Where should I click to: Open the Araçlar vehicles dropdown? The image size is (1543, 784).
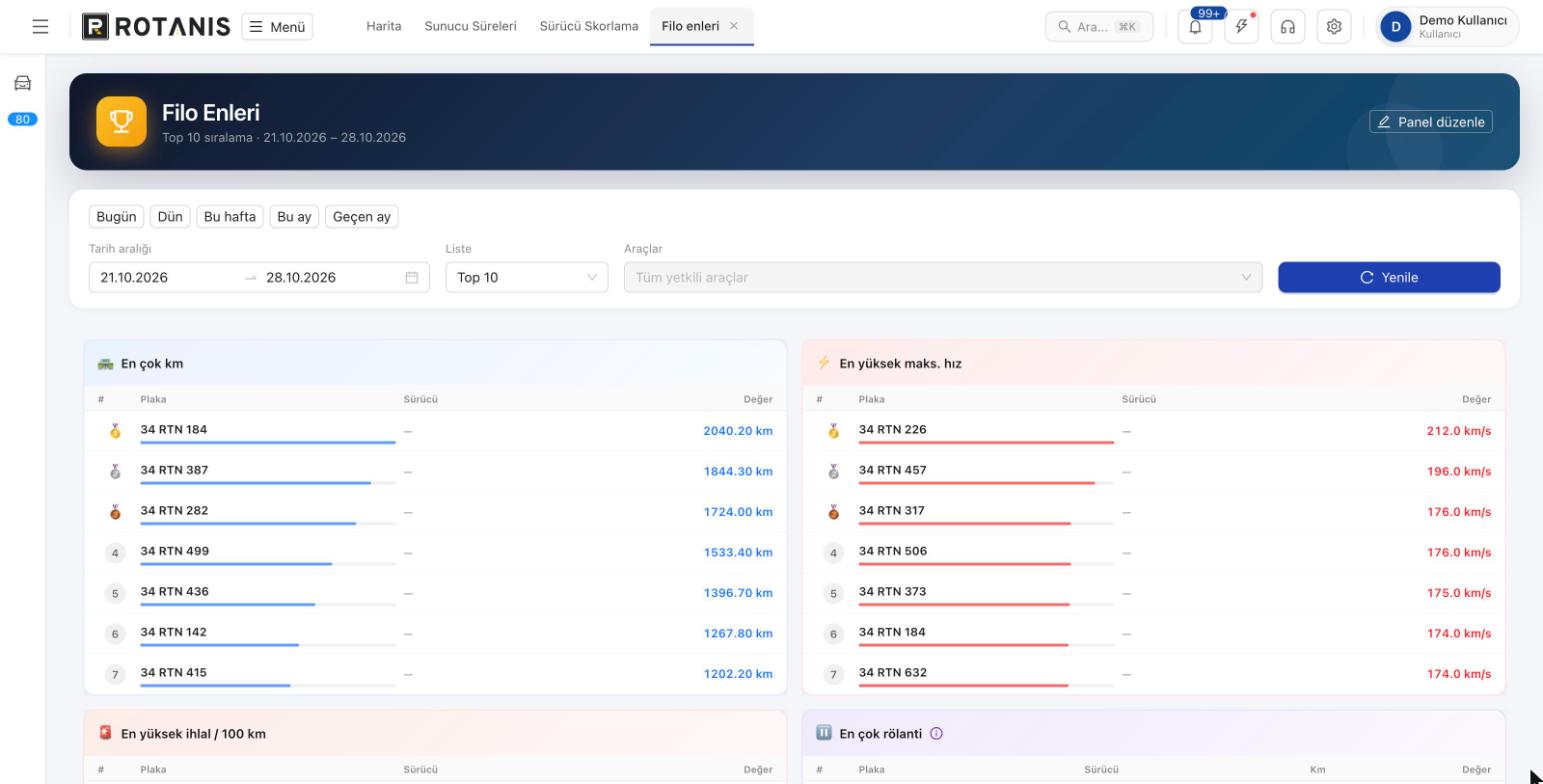coord(943,278)
